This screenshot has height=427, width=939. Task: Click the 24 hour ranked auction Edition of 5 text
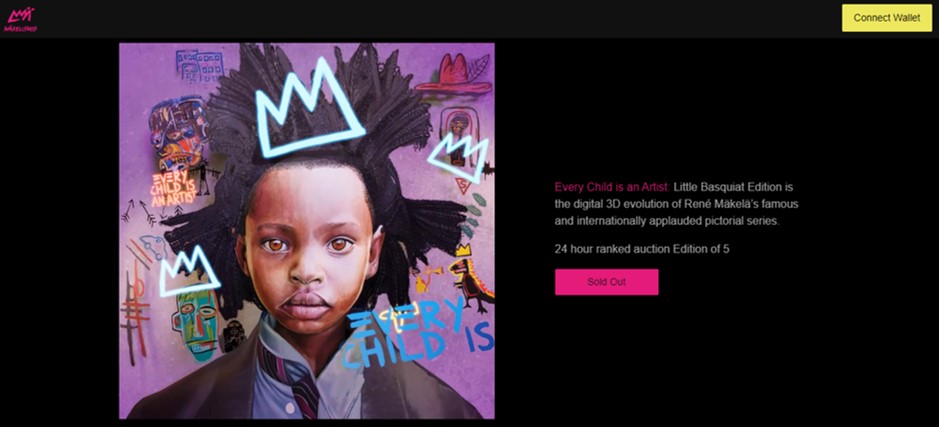[642, 249]
